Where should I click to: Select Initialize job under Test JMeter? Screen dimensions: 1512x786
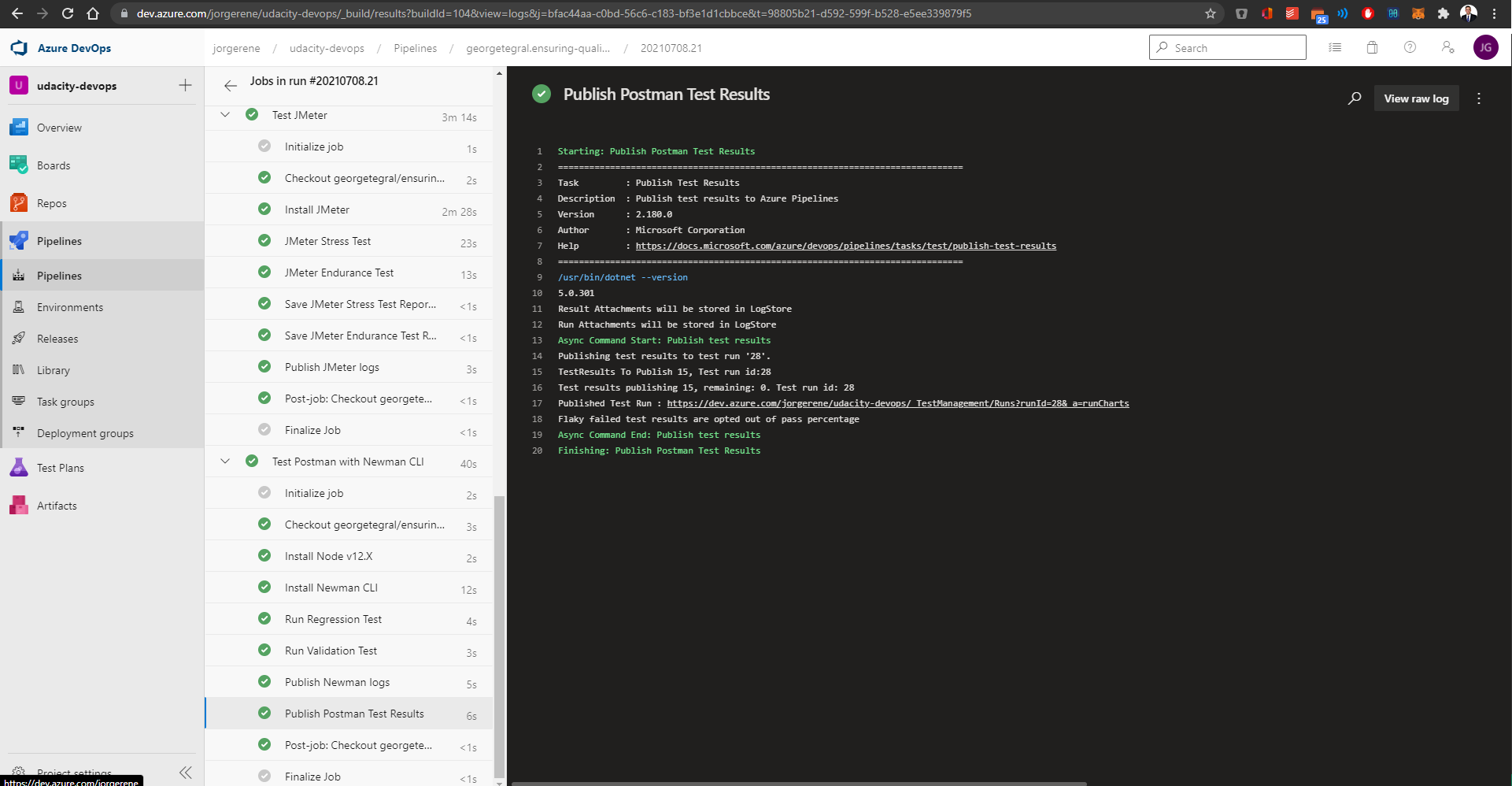[349, 146]
